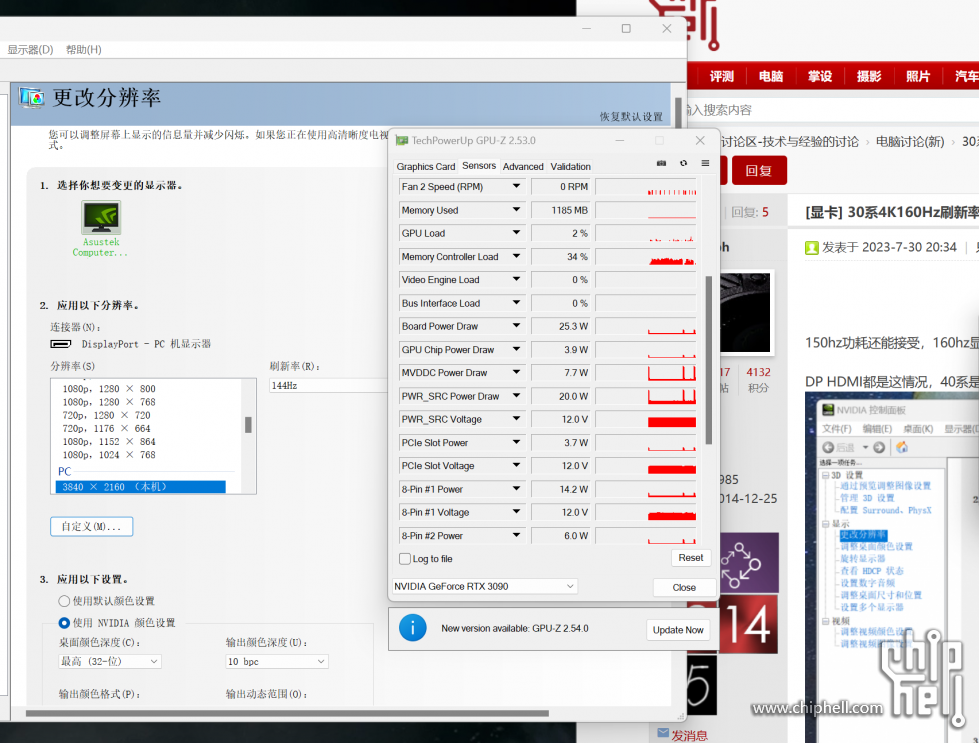Click GPU-Z screenshot camera icon
The width and height of the screenshot is (979, 743).
661,164
